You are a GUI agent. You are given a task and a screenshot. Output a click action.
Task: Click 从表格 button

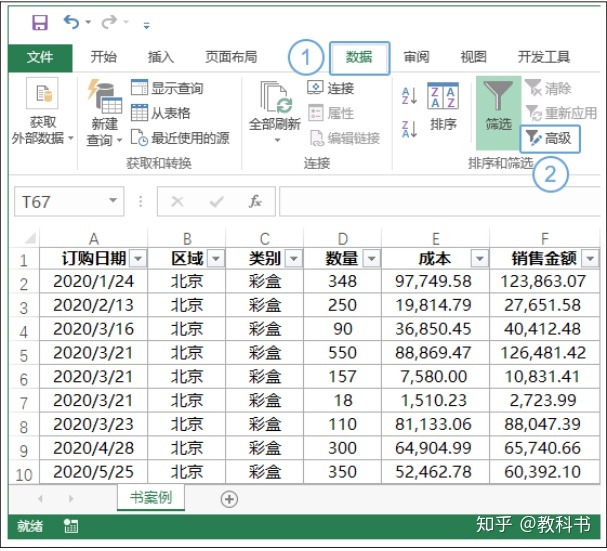tap(161, 113)
